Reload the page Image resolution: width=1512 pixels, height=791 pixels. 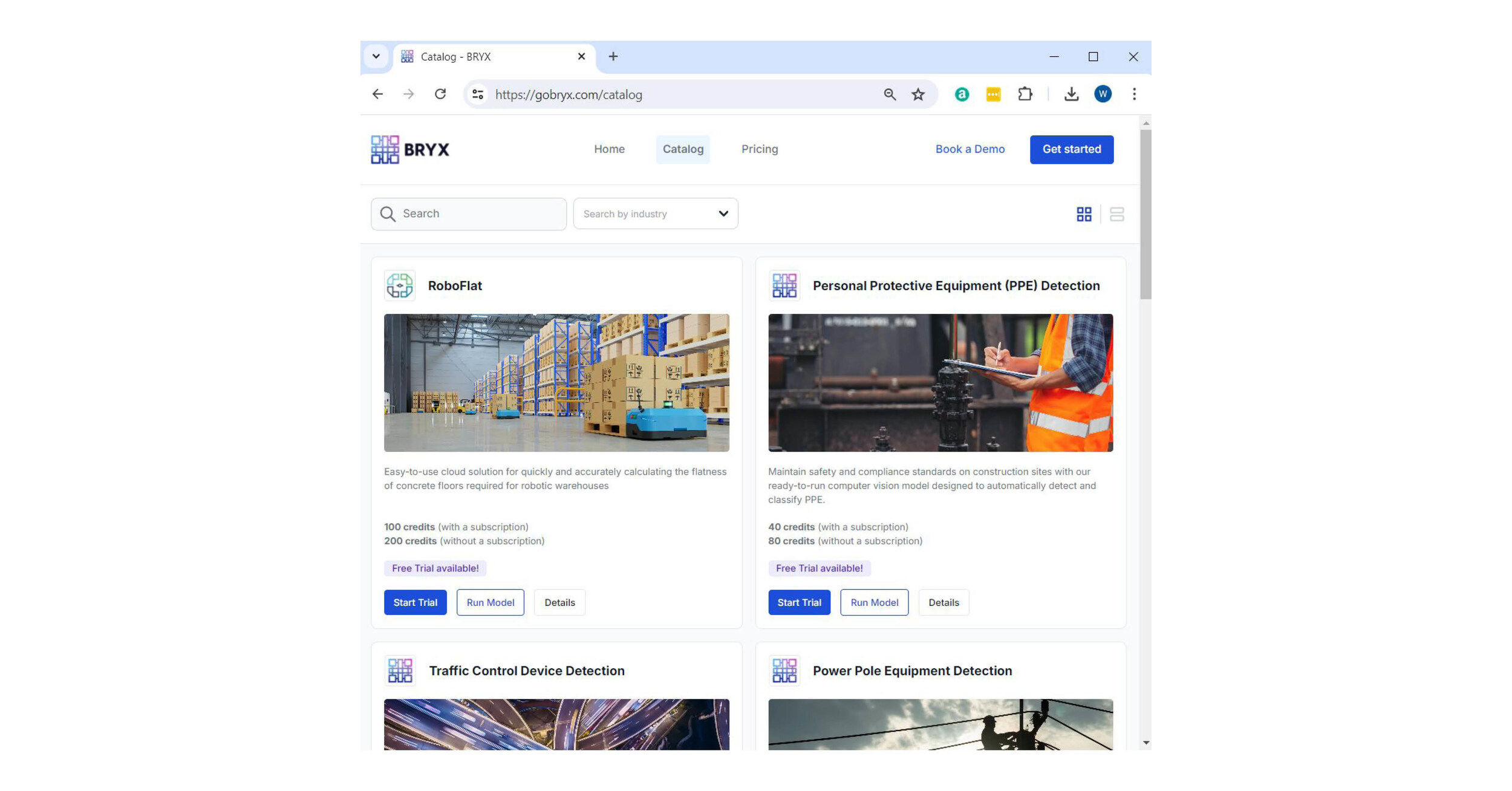click(x=440, y=94)
